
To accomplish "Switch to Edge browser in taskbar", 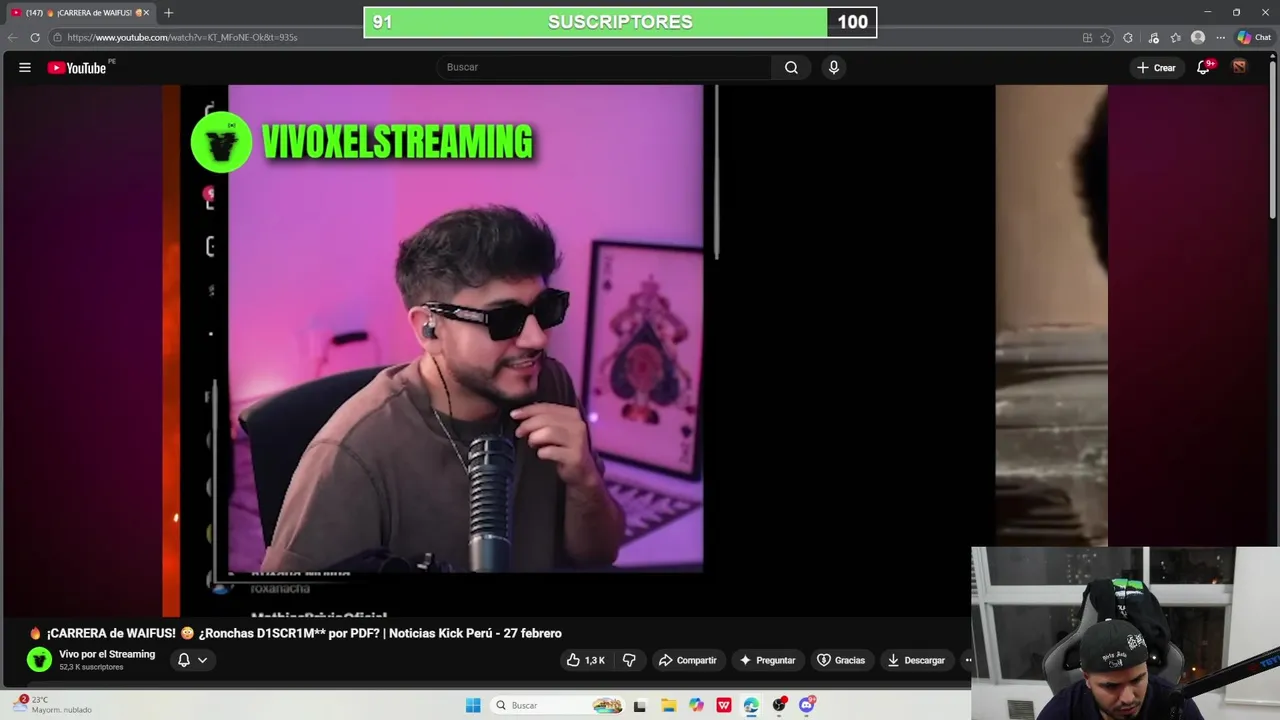I will coord(752,705).
